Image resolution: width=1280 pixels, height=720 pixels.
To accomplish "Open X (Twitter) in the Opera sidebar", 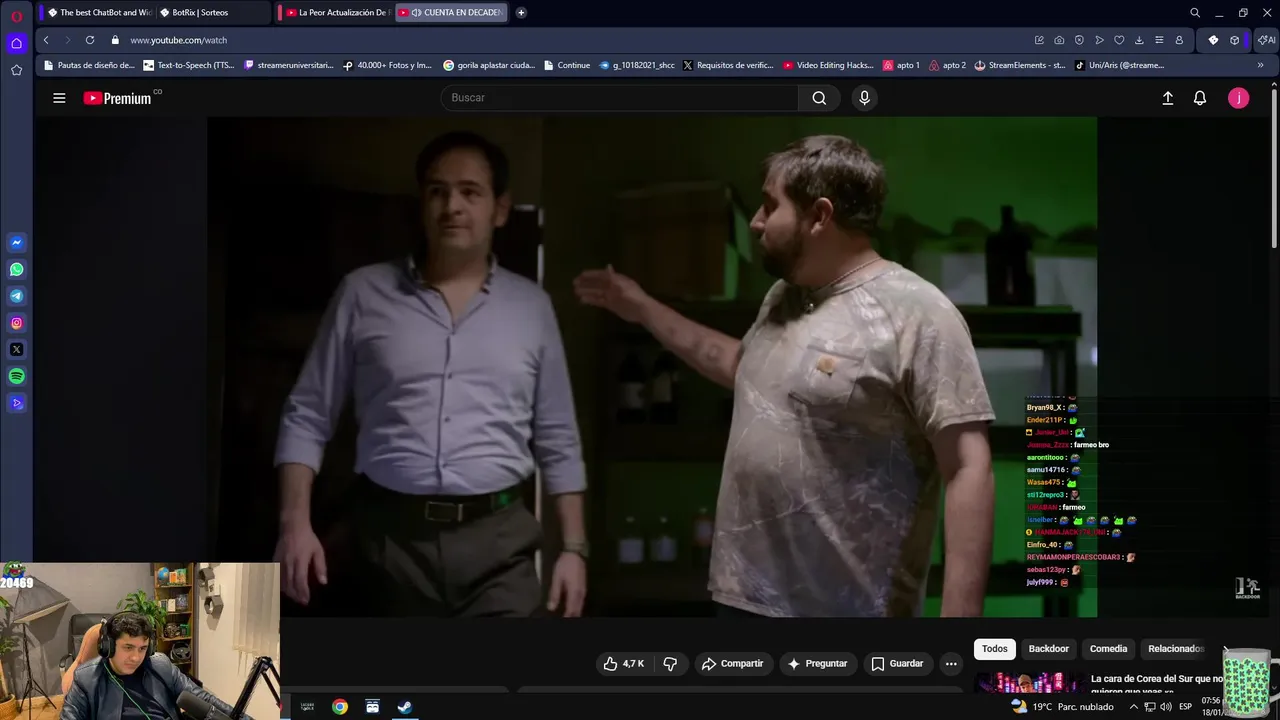I will coord(16,350).
